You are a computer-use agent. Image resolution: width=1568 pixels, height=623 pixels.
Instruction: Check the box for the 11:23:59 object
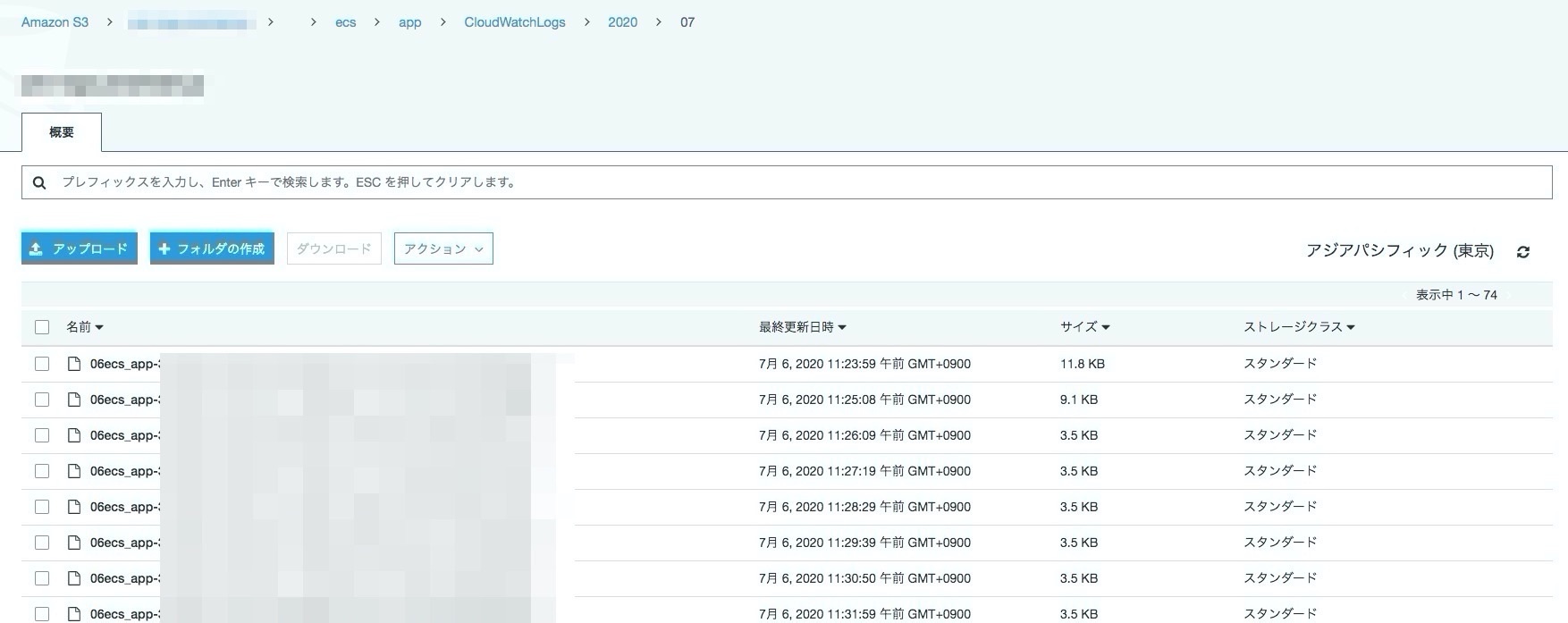click(x=42, y=364)
